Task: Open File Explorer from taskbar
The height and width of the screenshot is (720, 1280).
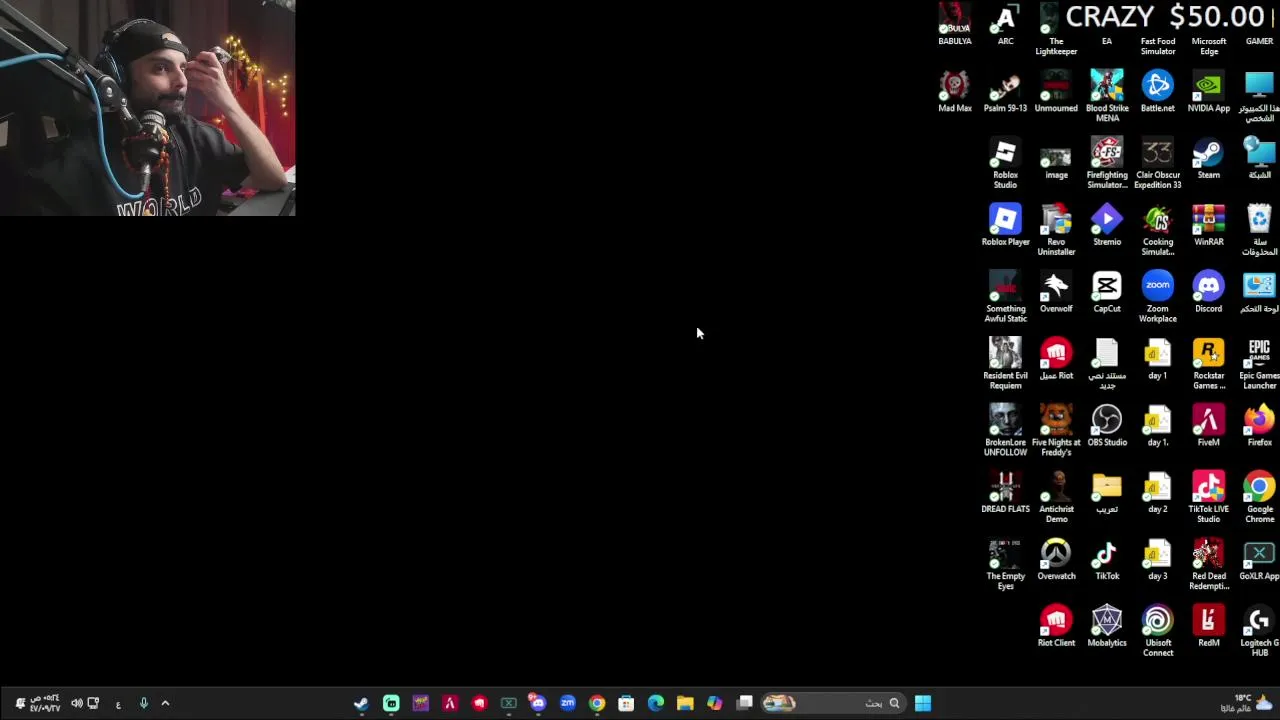Action: pos(685,703)
